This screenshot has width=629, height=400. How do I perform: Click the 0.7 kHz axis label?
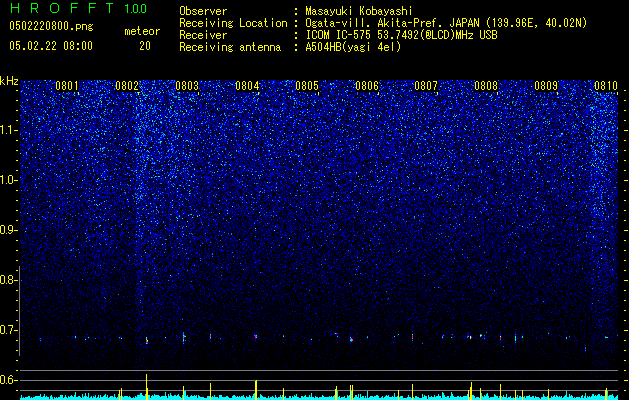click(8, 330)
